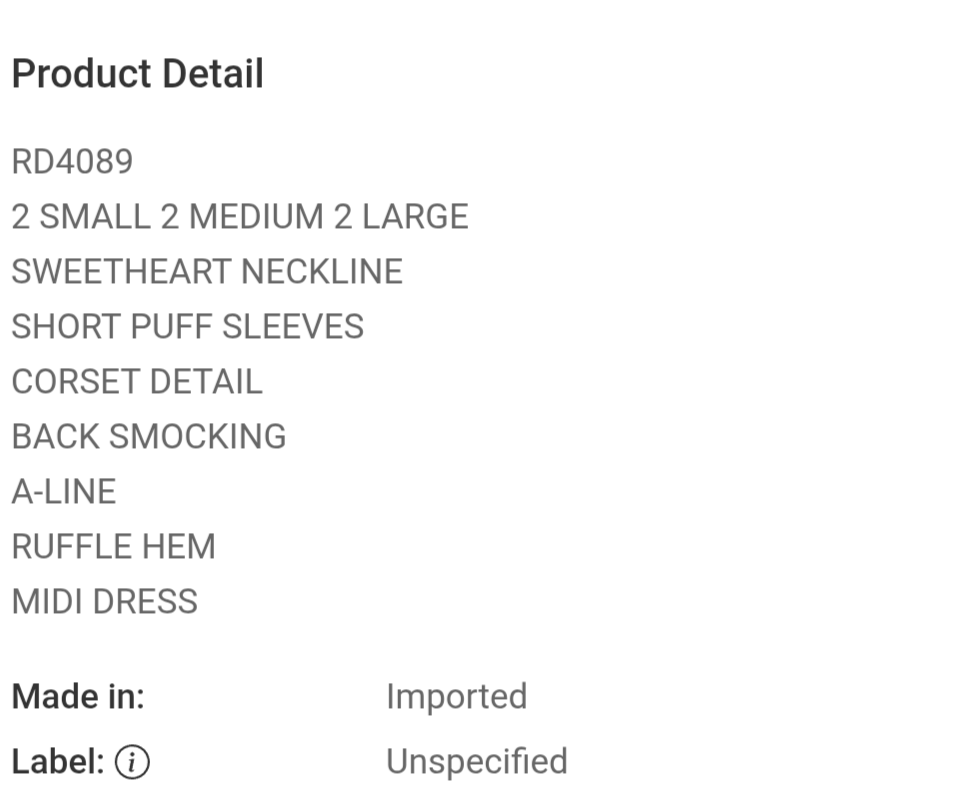Click the word MIDI
This screenshot has width=978, height=810.
click(47, 602)
